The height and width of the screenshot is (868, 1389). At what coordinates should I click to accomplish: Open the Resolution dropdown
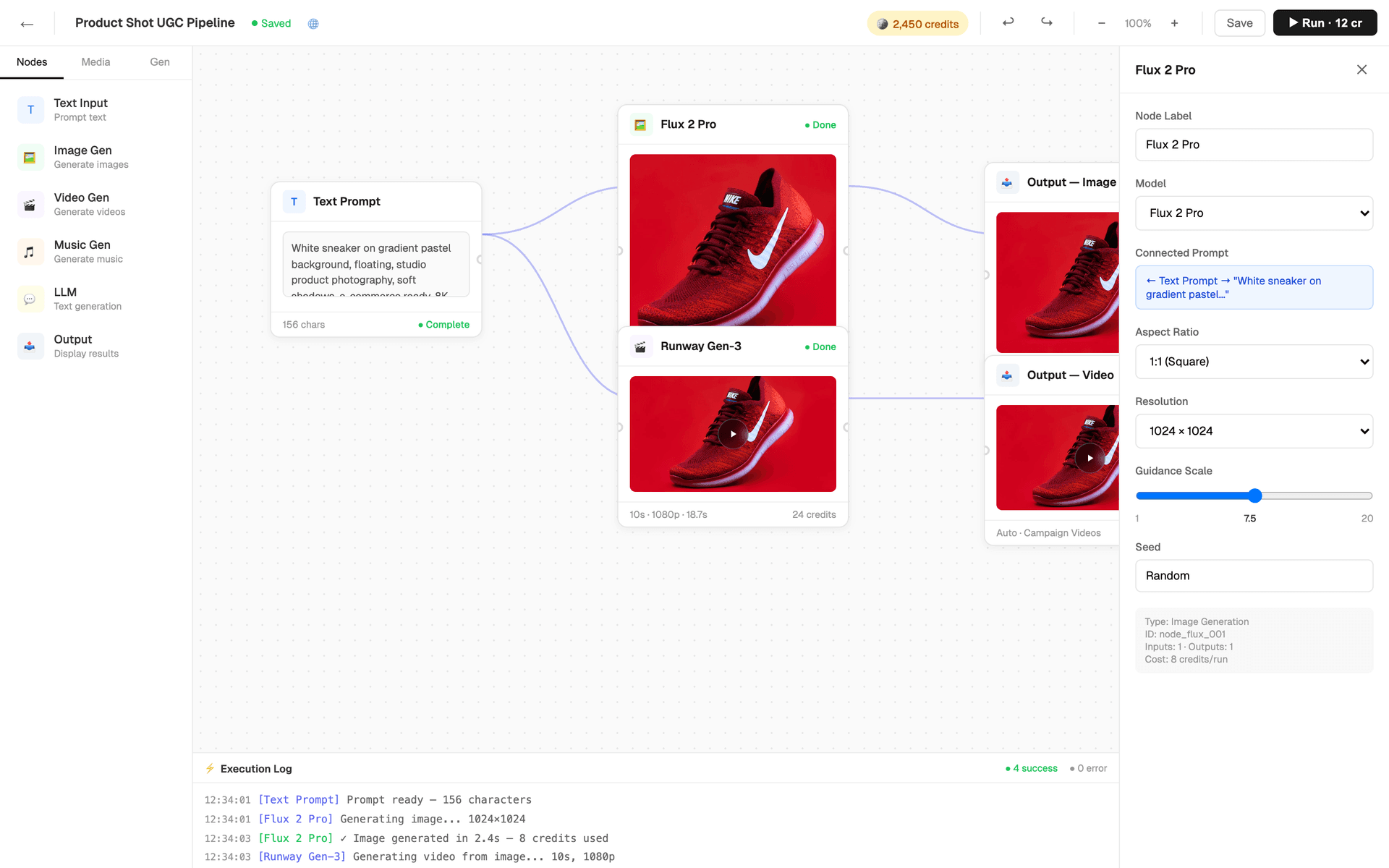point(1254,431)
